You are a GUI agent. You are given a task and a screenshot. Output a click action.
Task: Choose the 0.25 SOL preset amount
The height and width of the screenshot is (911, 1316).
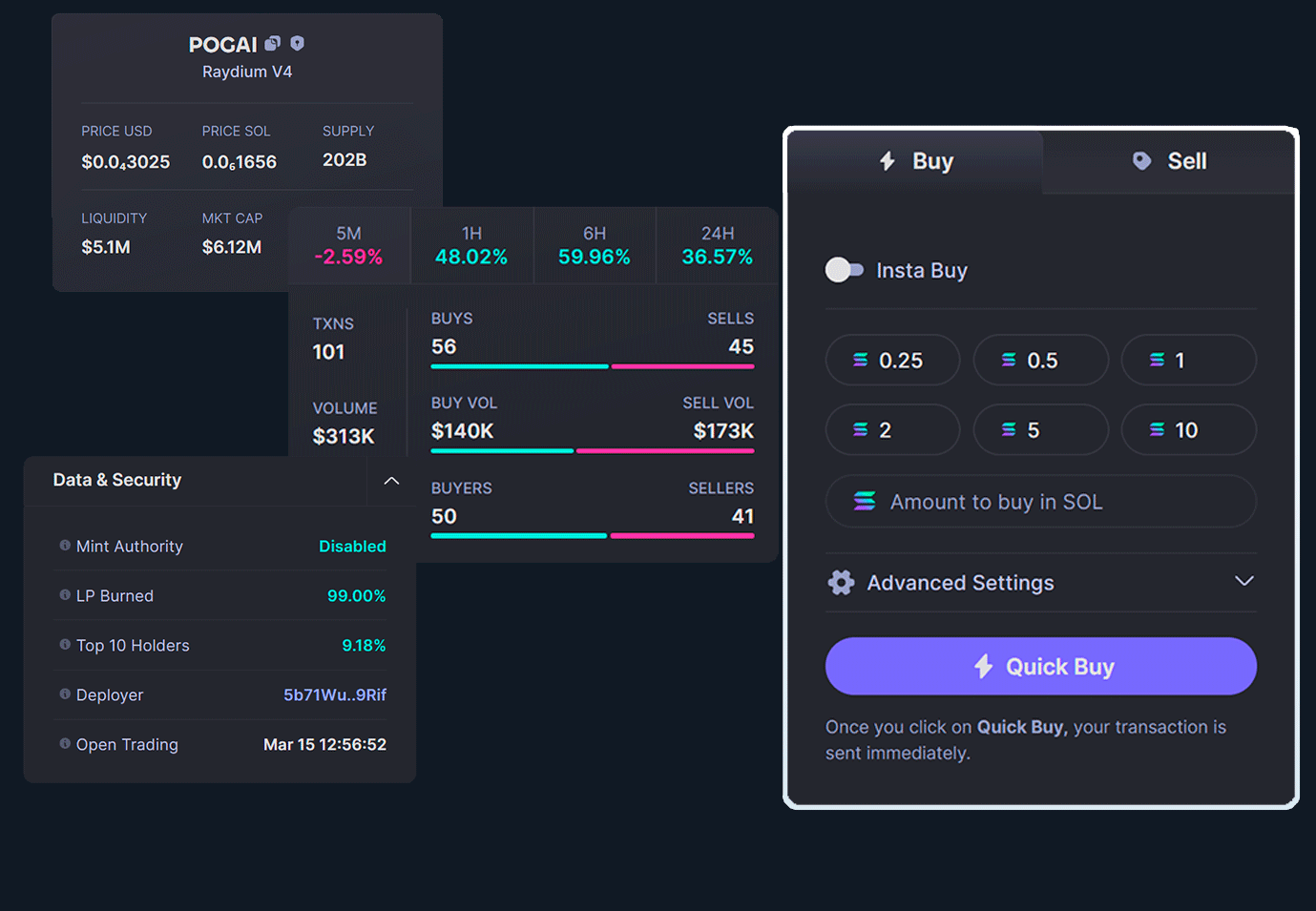[892, 361]
